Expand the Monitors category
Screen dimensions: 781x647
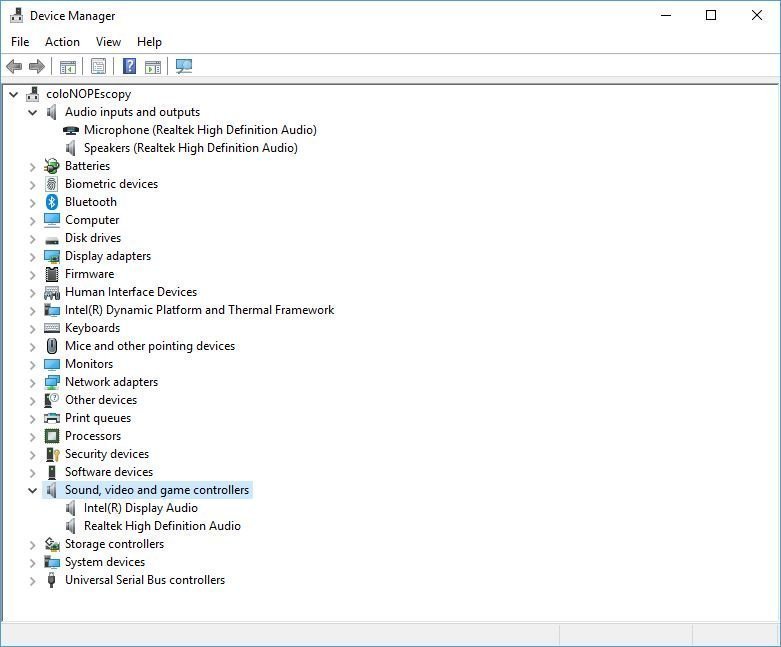[x=32, y=365]
